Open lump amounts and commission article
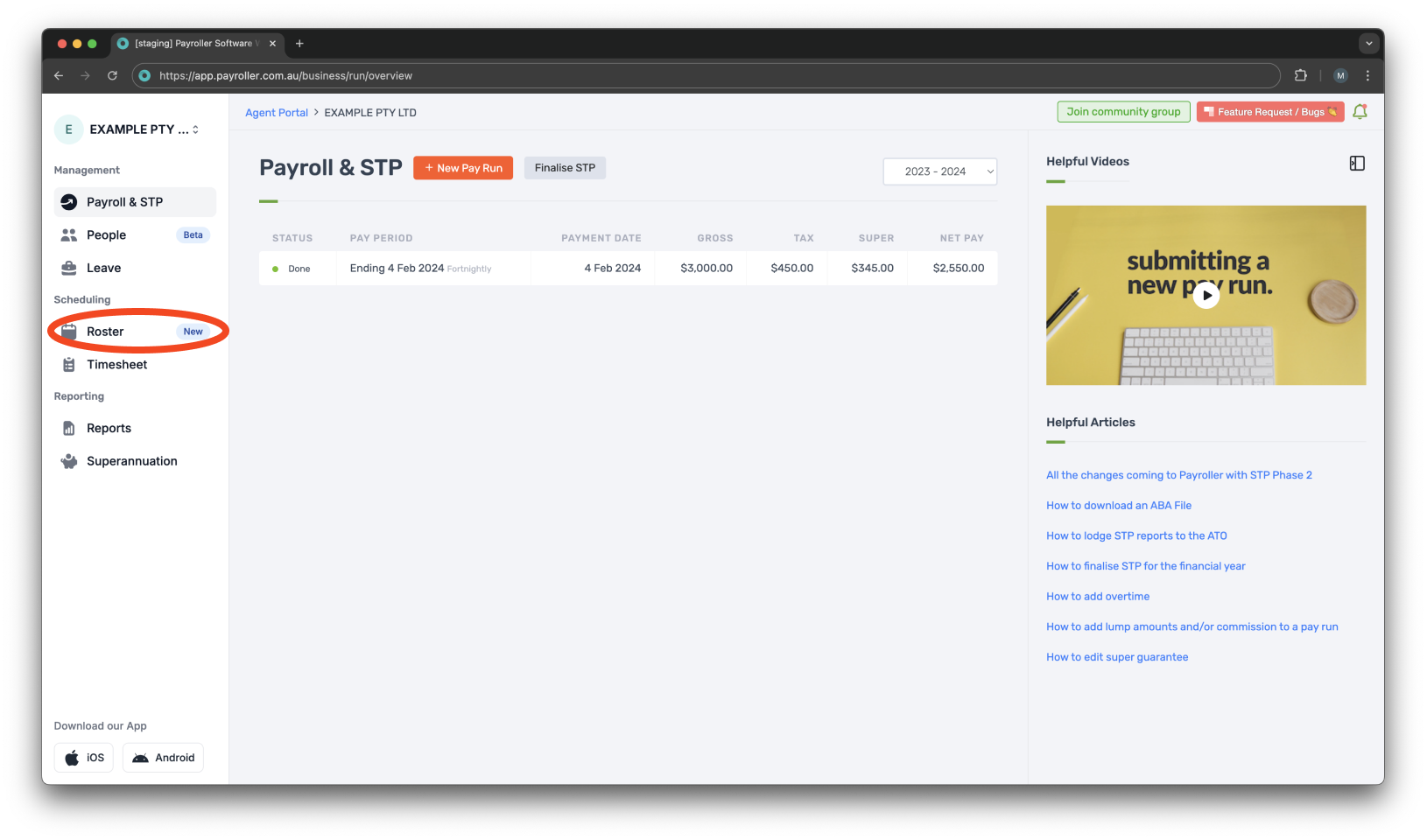 (1192, 627)
